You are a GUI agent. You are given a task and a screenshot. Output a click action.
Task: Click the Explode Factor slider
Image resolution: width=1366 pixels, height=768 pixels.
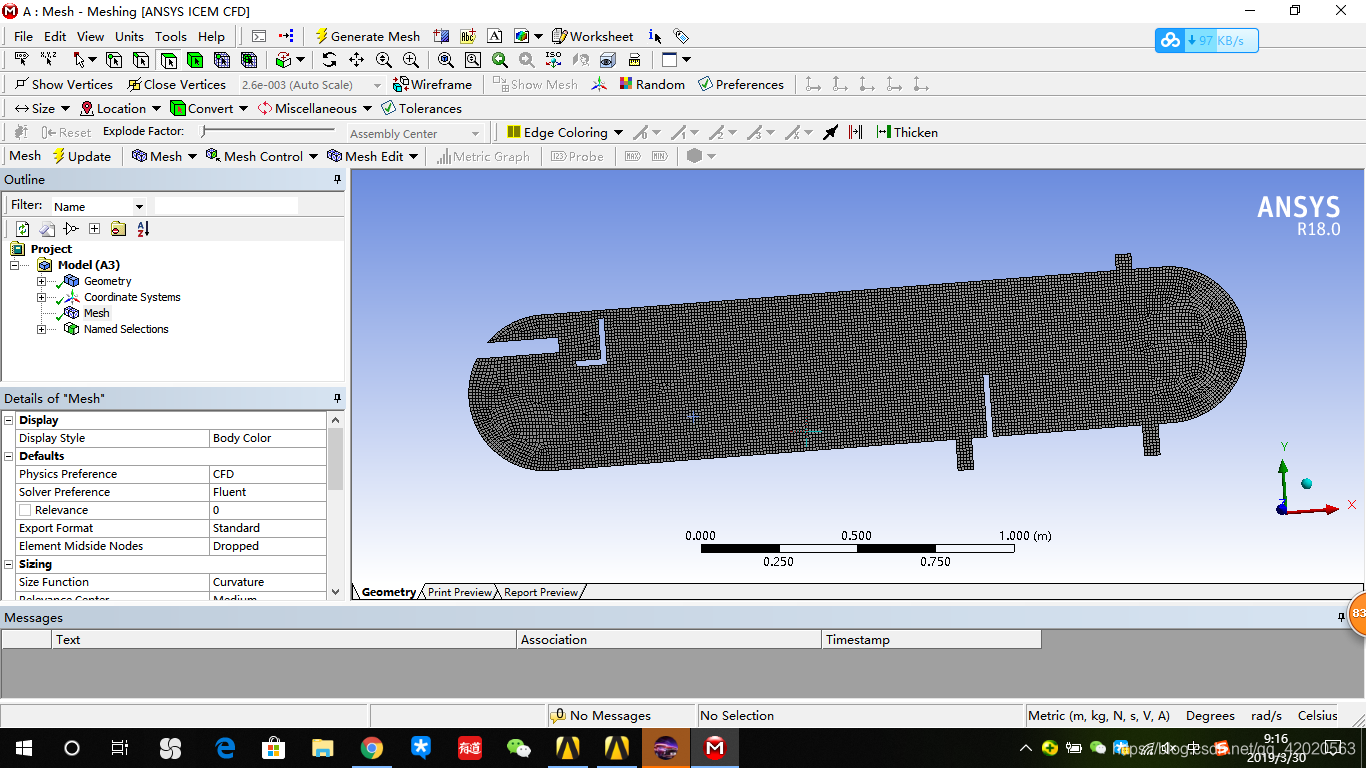tap(268, 131)
